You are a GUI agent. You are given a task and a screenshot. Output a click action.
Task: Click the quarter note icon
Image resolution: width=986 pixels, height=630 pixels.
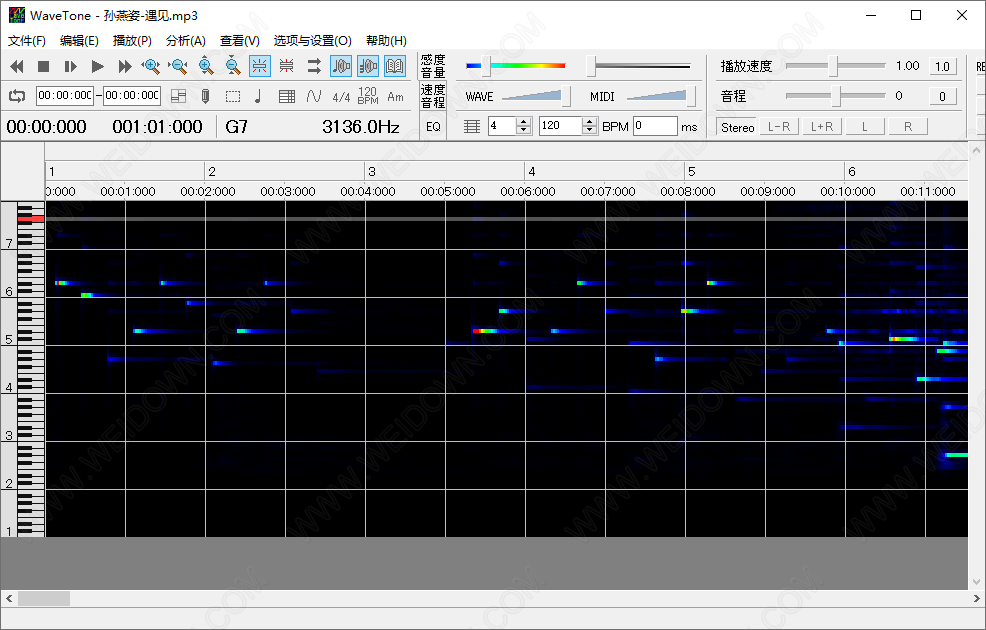click(x=258, y=96)
